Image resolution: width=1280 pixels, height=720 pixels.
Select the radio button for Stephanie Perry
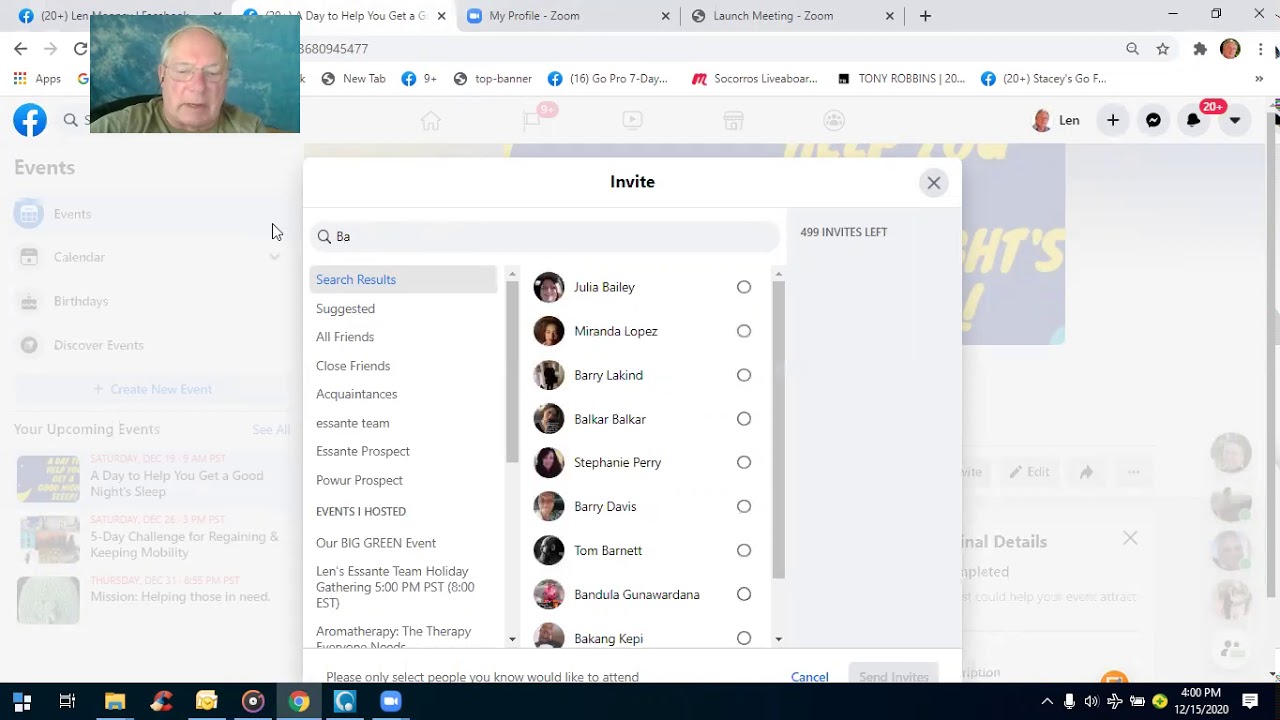pos(744,462)
